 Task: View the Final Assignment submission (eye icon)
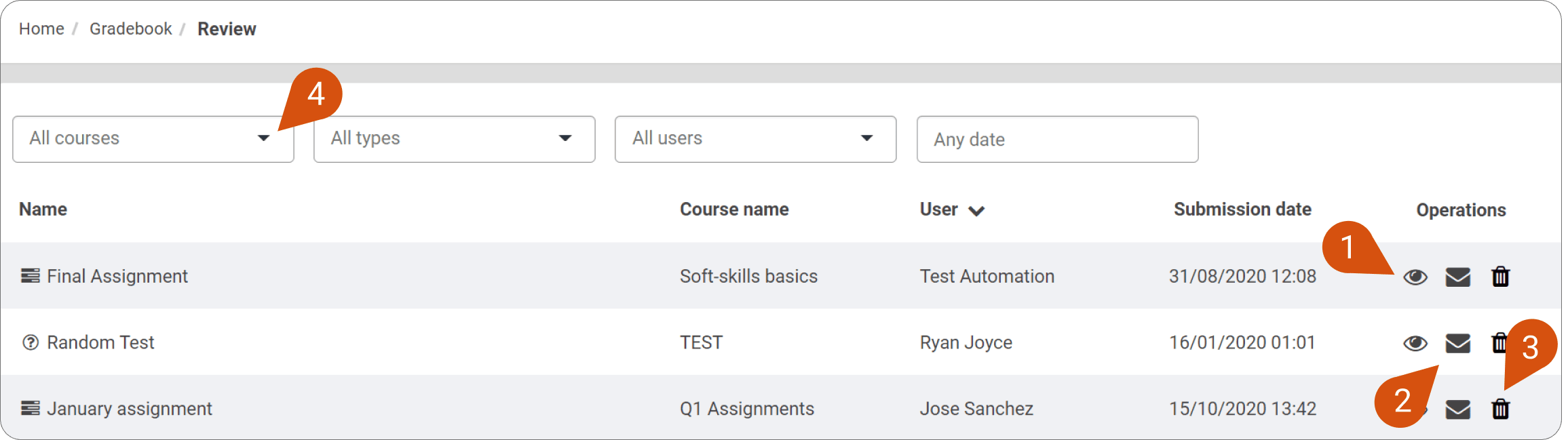click(1415, 277)
